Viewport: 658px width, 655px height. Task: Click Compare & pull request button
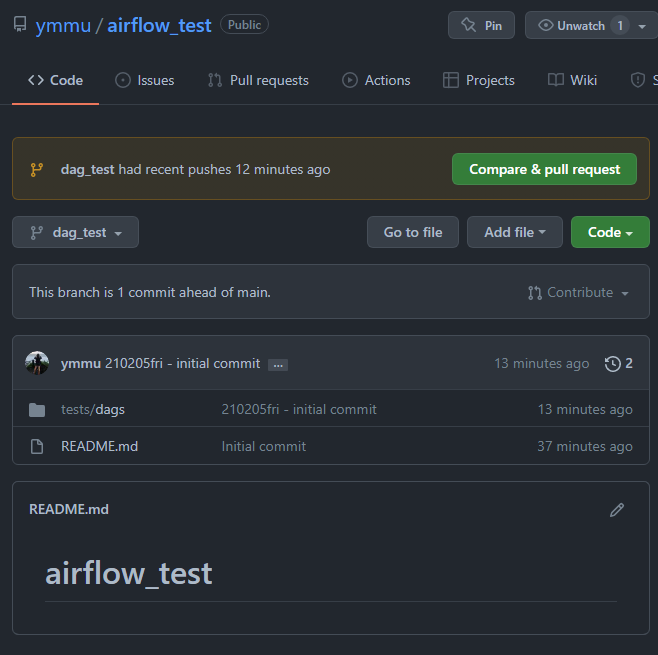(x=544, y=169)
